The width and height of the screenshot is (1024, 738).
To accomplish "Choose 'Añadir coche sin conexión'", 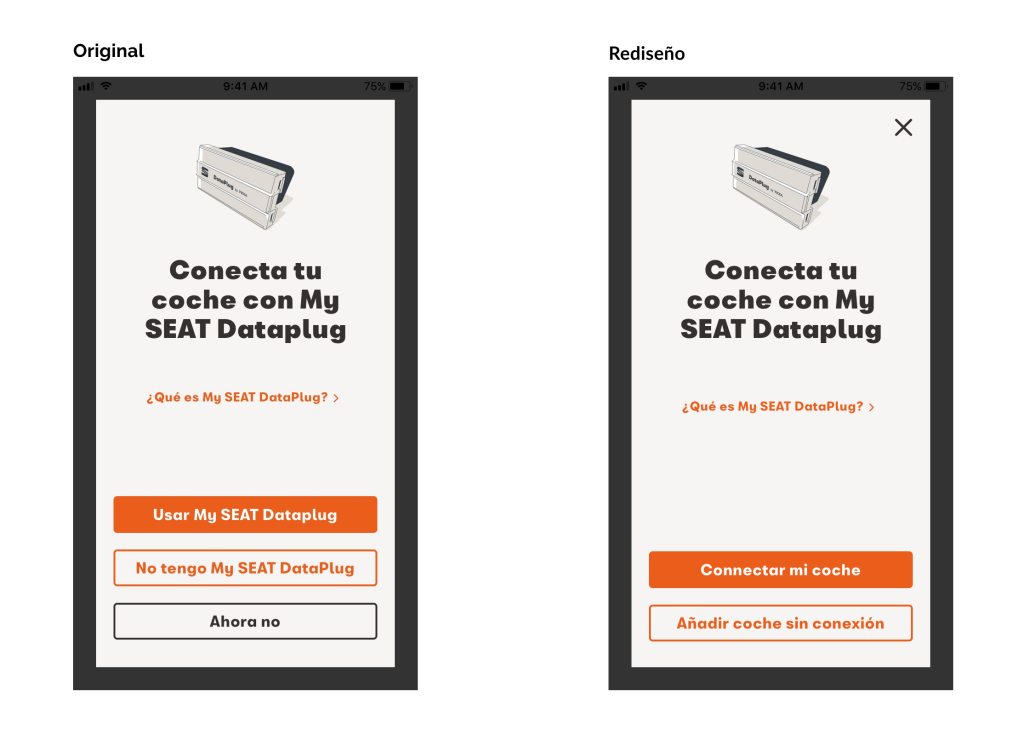I will tap(781, 622).
